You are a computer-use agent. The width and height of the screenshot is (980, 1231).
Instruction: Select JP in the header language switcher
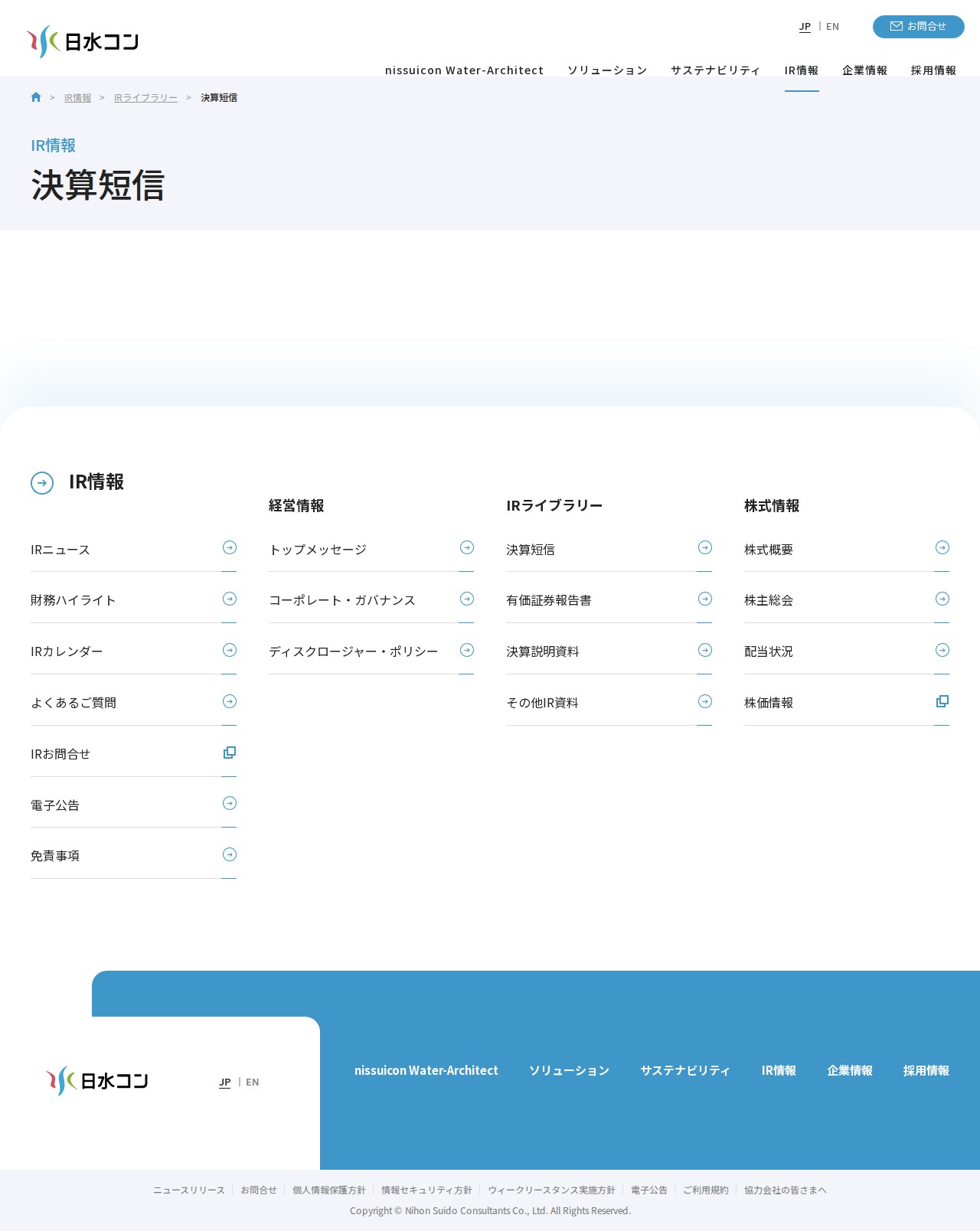click(x=805, y=27)
